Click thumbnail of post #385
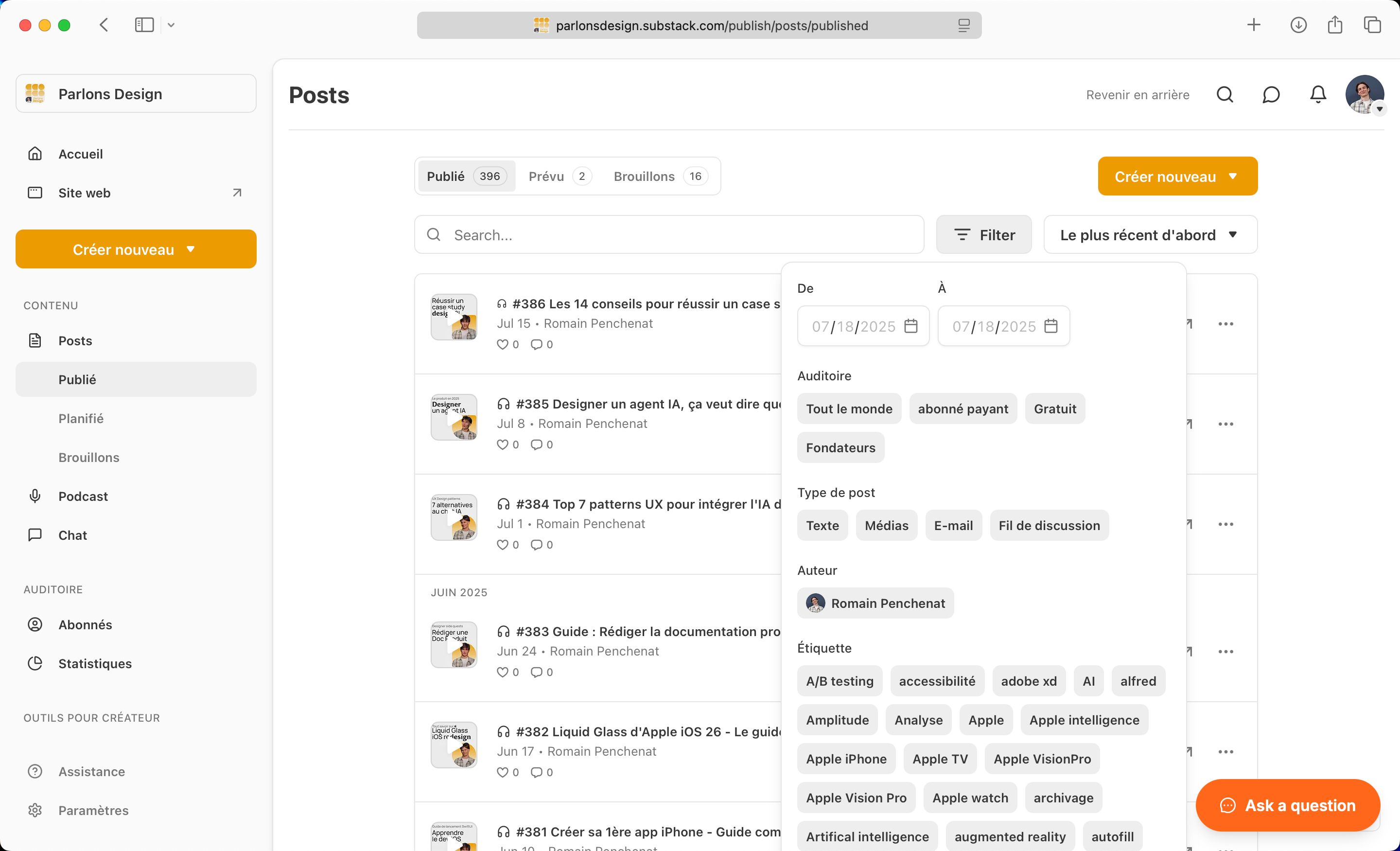The image size is (1400, 851). click(454, 417)
